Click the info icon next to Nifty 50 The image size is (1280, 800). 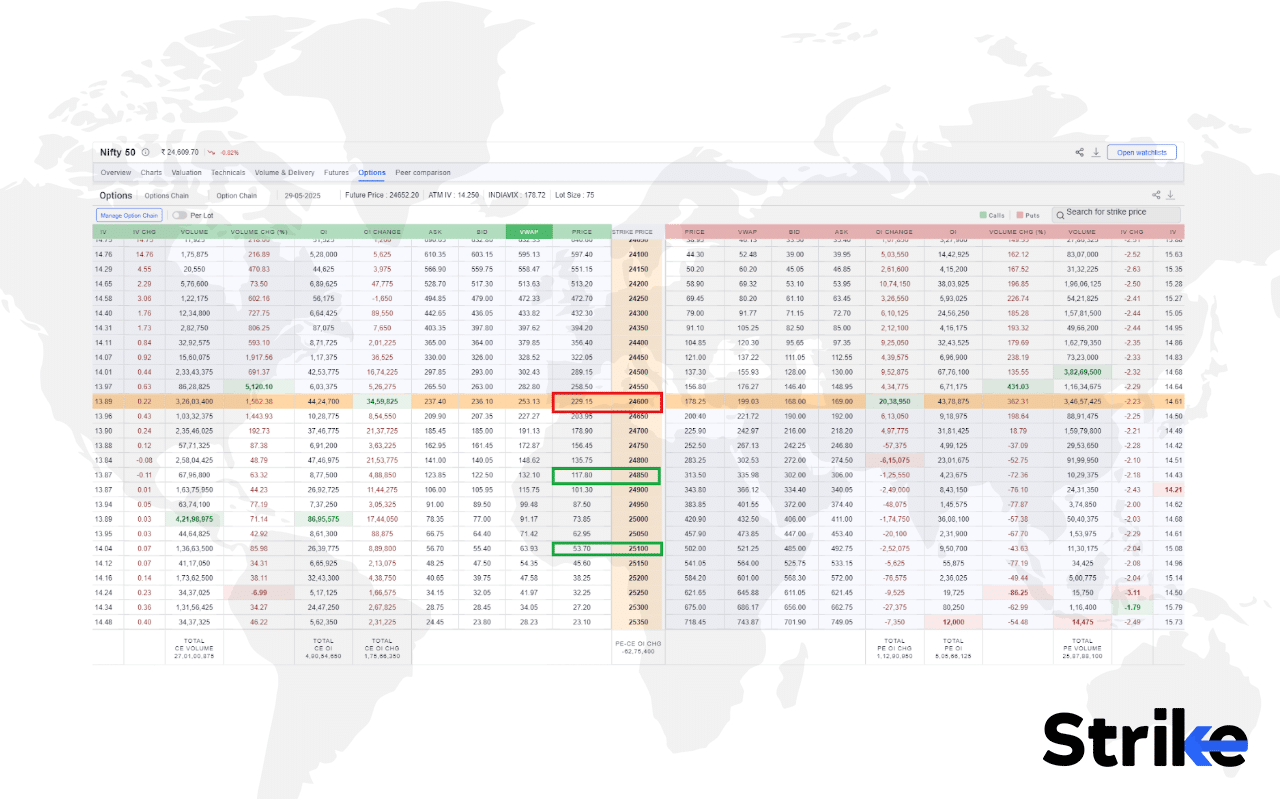144,152
